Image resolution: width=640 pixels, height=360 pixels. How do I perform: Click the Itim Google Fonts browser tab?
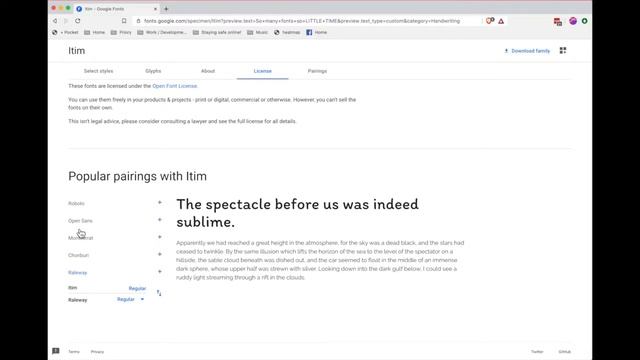[x=116, y=9]
